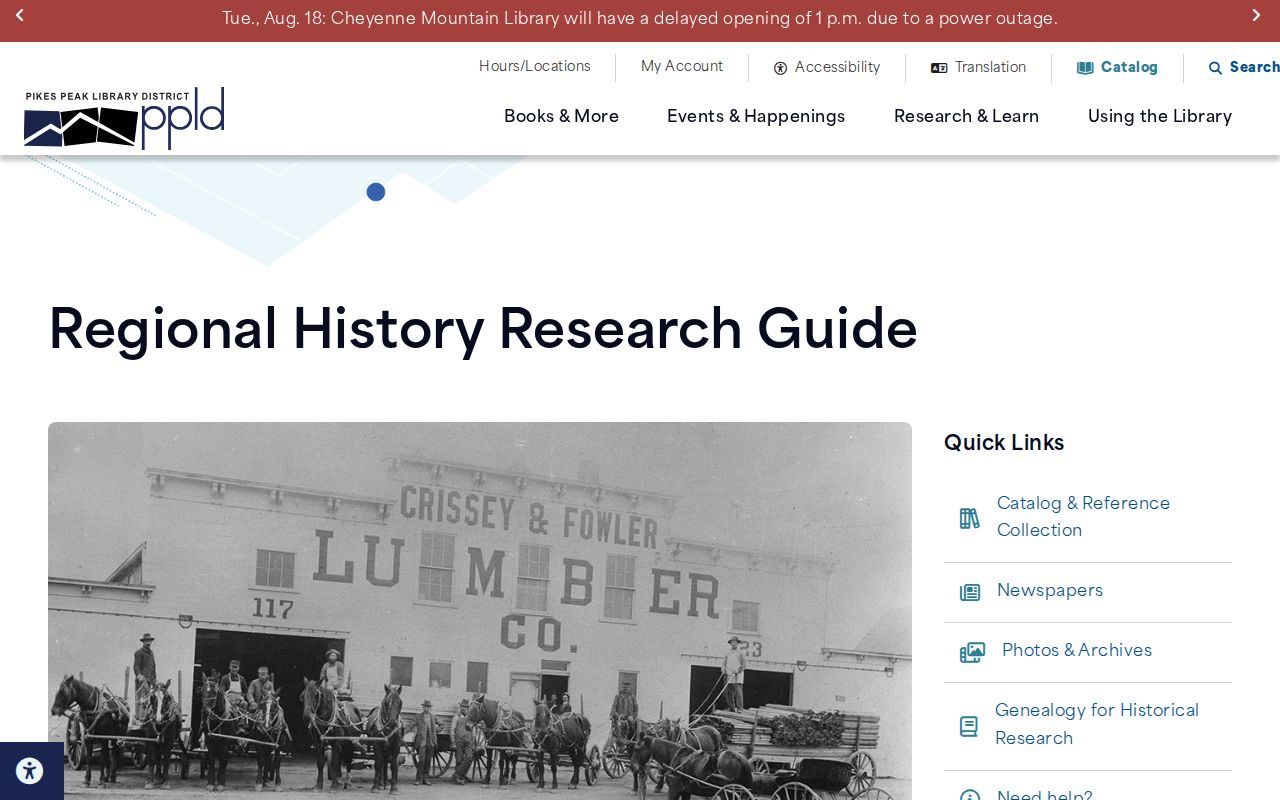Screen dimensions: 1280x800
Task: Open Catalog & Reference Collection quick link
Action: (x=1083, y=516)
